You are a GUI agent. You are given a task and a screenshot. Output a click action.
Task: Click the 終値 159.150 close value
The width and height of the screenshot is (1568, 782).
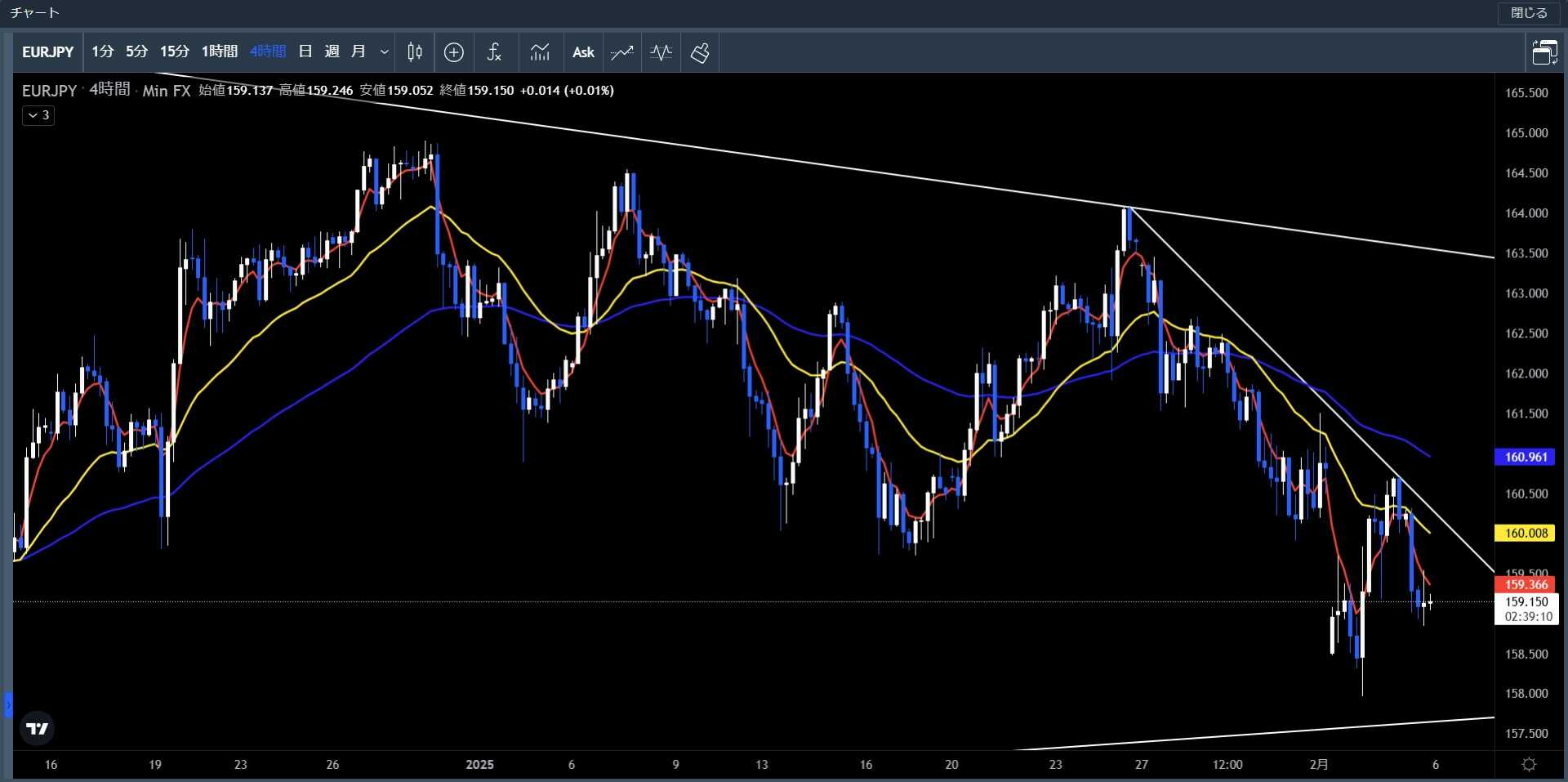click(x=477, y=90)
